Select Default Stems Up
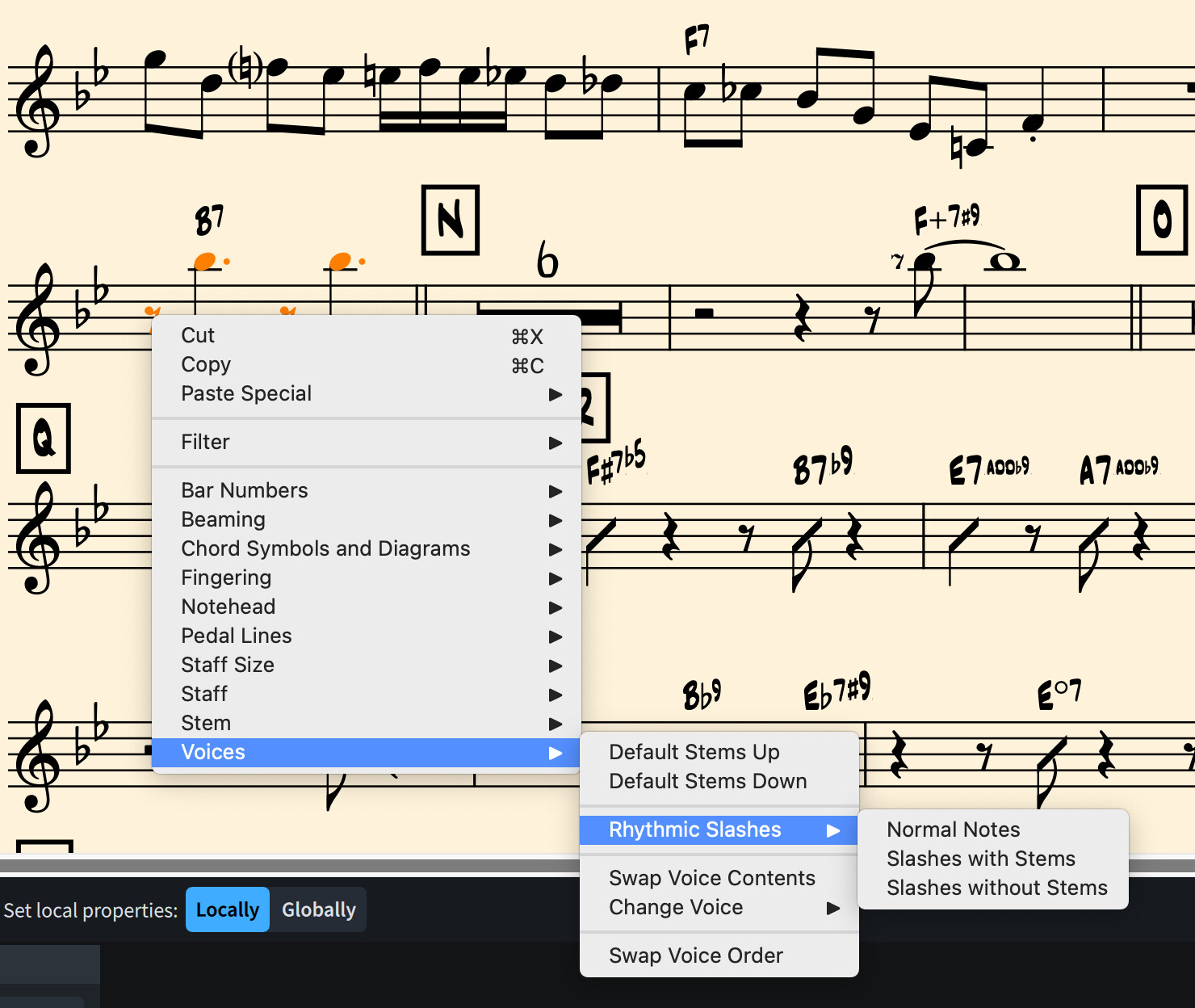The height and width of the screenshot is (1008, 1195). tap(694, 751)
